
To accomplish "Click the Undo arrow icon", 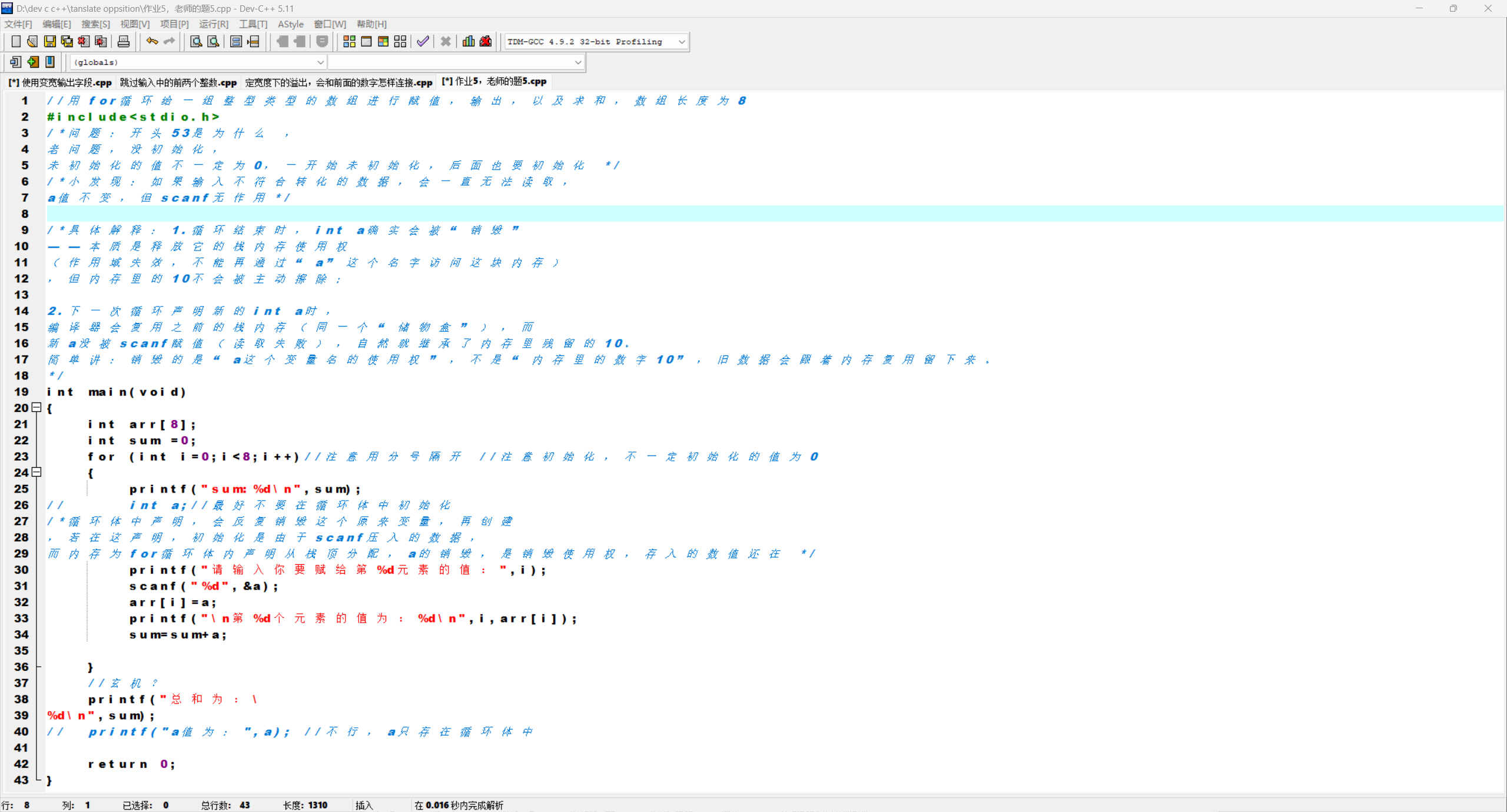I will pyautogui.click(x=152, y=41).
